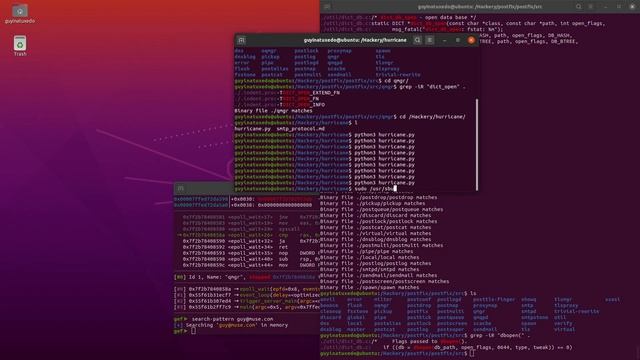Click '<epoll_wait+35>' nop instruction line
The width and height of the screenshot is (640, 360).
[251, 253]
